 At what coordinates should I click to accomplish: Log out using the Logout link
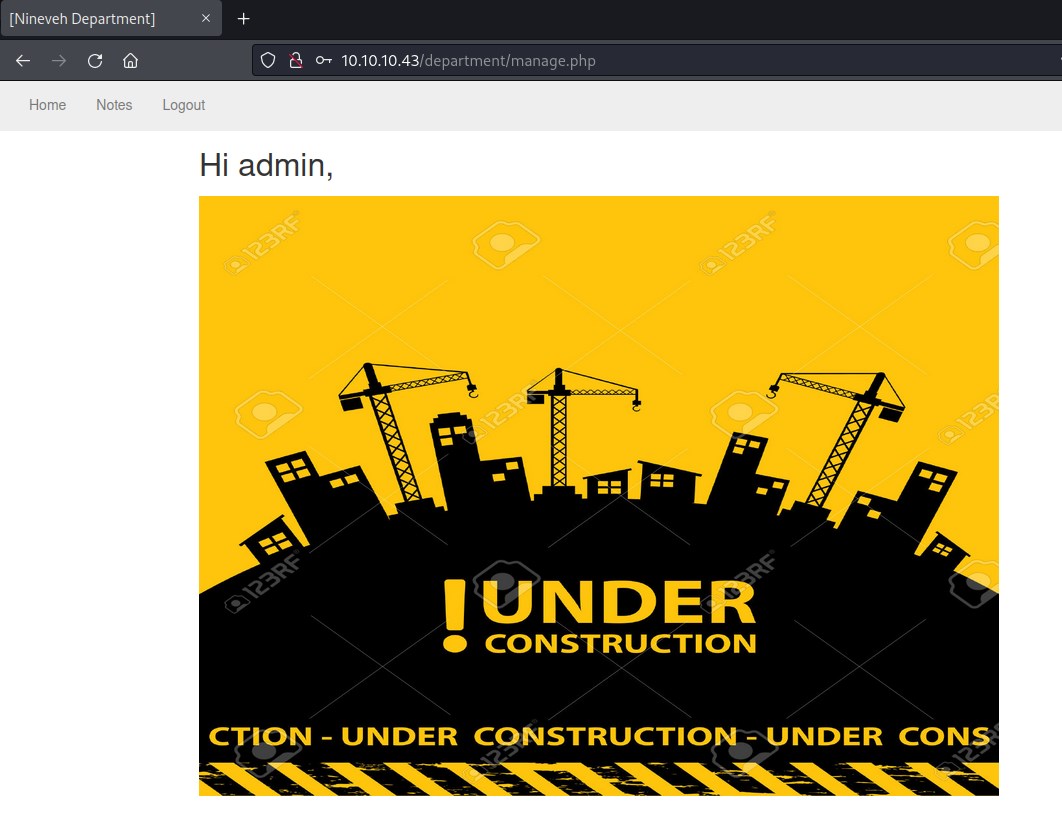[184, 105]
